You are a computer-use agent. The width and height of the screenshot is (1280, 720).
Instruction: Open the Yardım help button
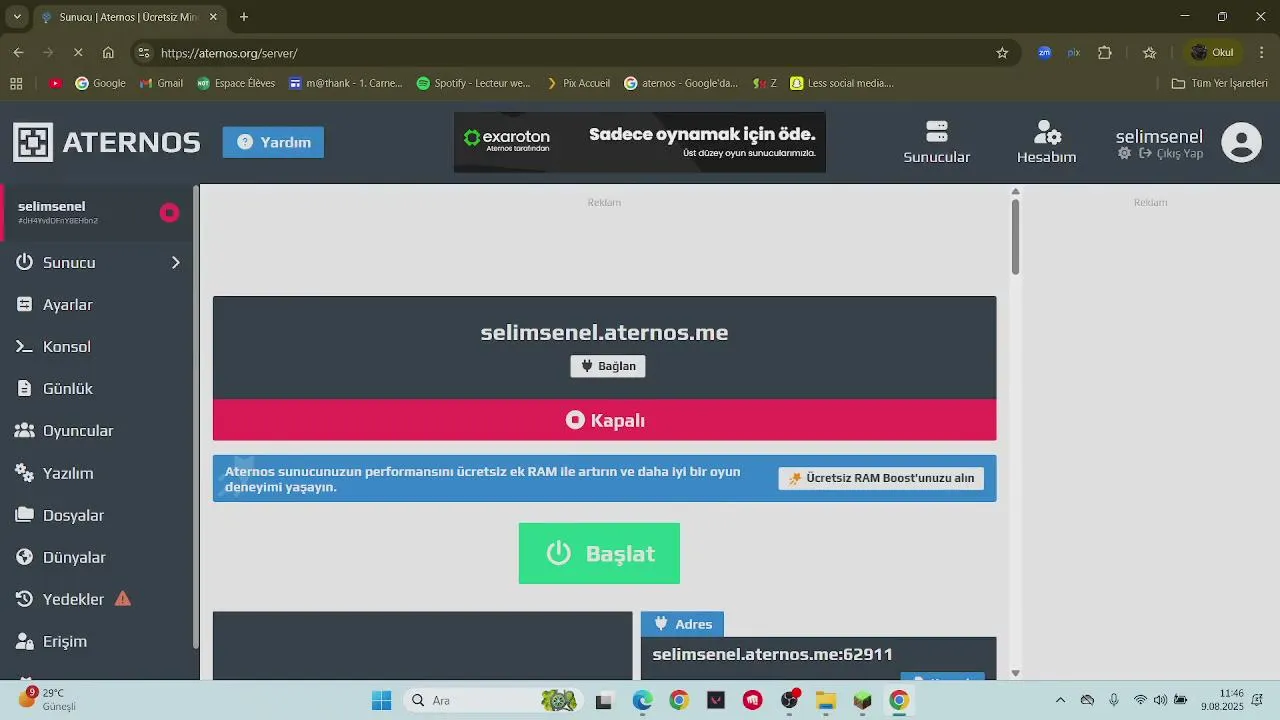(x=273, y=142)
